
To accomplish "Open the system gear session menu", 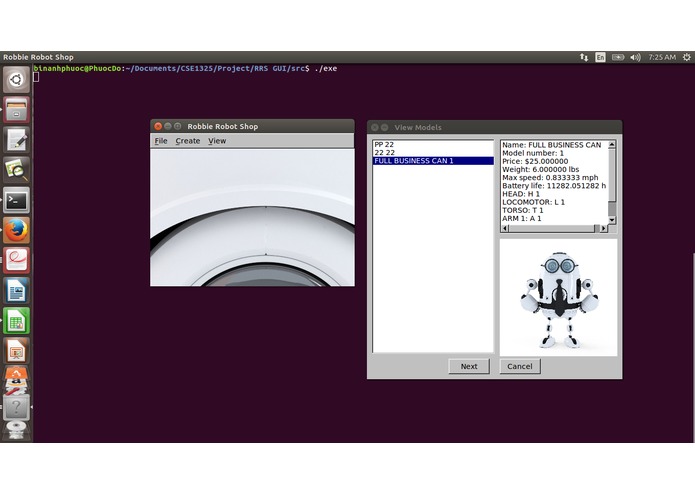I will 687,57.
